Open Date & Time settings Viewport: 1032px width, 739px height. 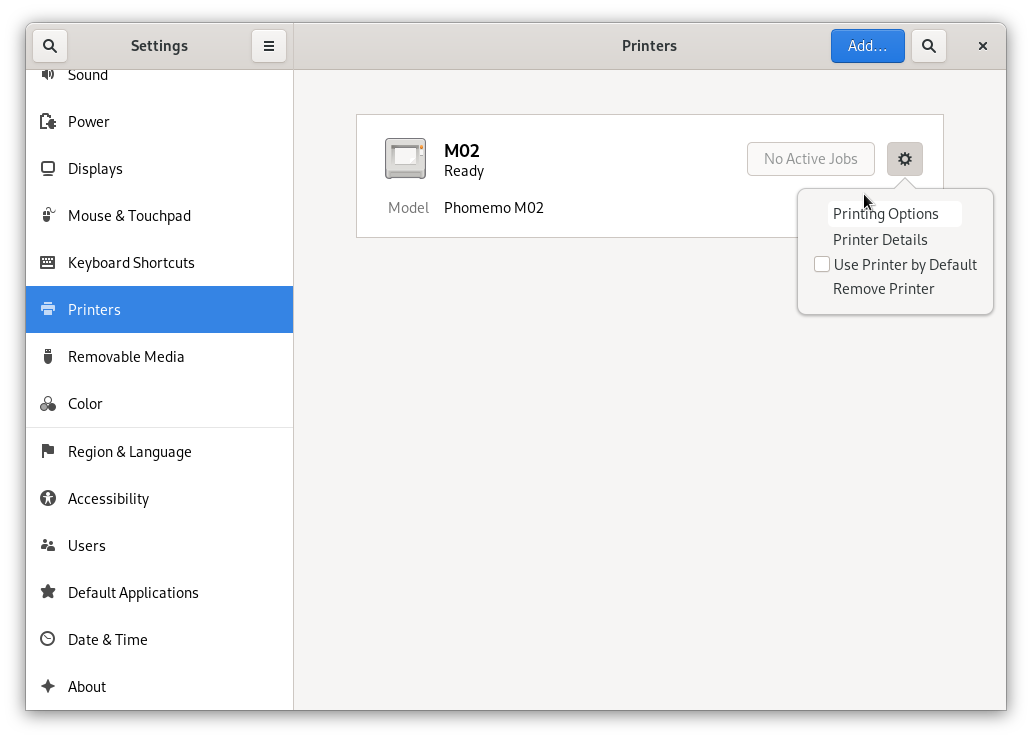[159, 639]
